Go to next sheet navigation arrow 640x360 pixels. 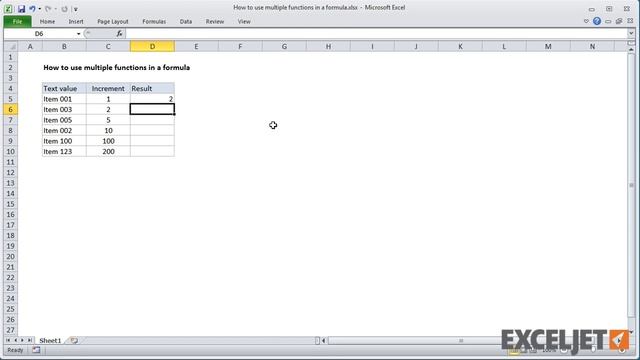(22, 340)
